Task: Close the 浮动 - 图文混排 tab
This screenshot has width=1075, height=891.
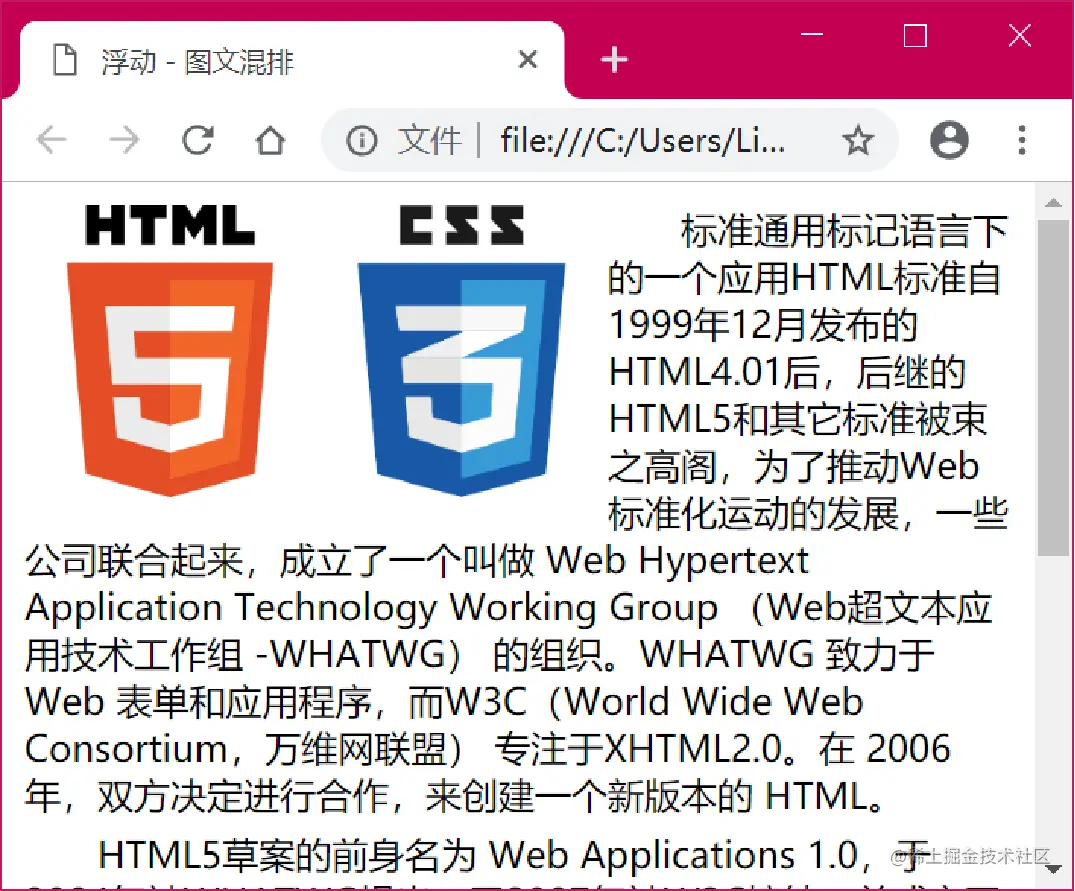Action: (x=527, y=59)
